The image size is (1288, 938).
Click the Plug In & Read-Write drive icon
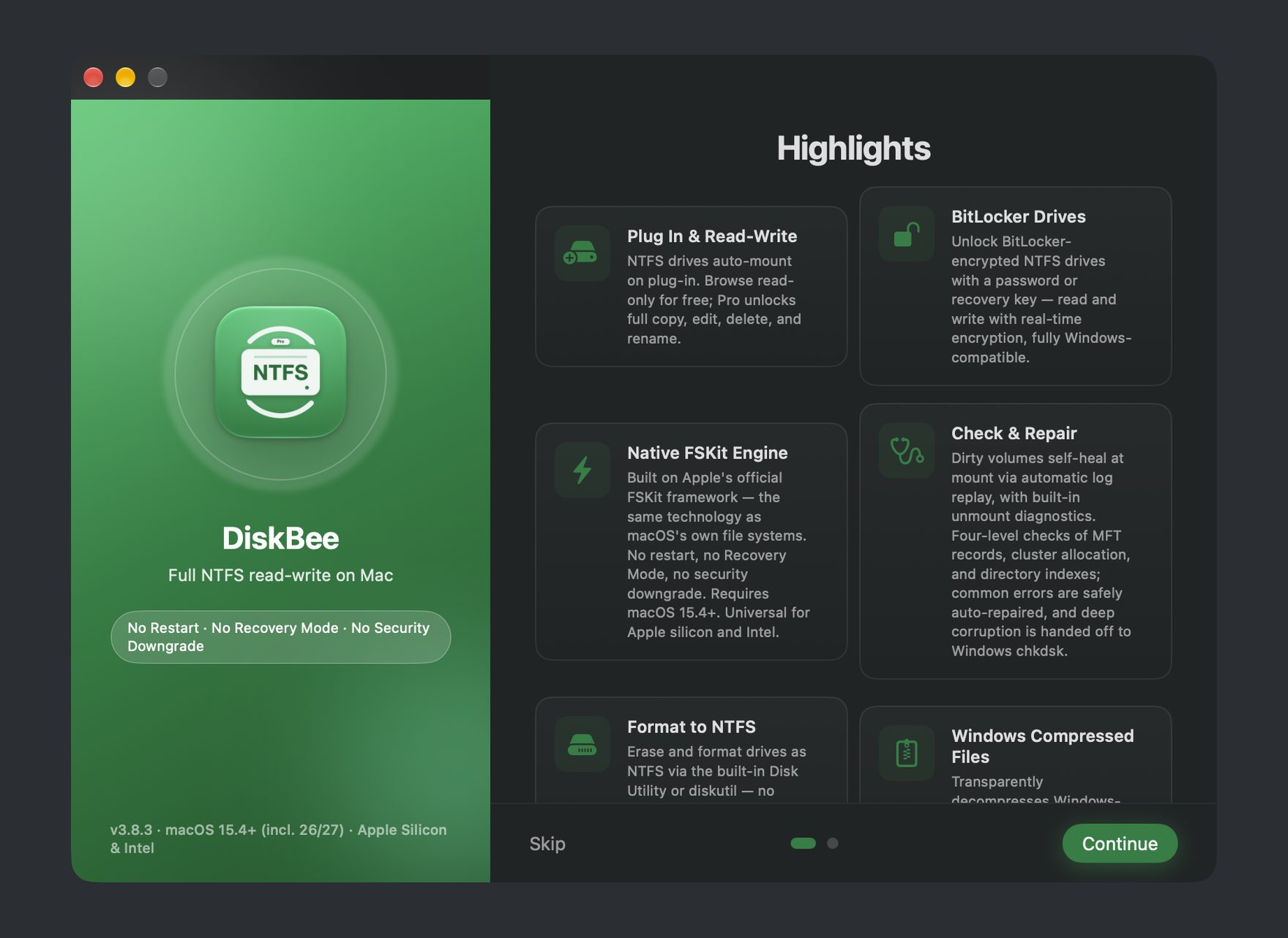coord(582,253)
